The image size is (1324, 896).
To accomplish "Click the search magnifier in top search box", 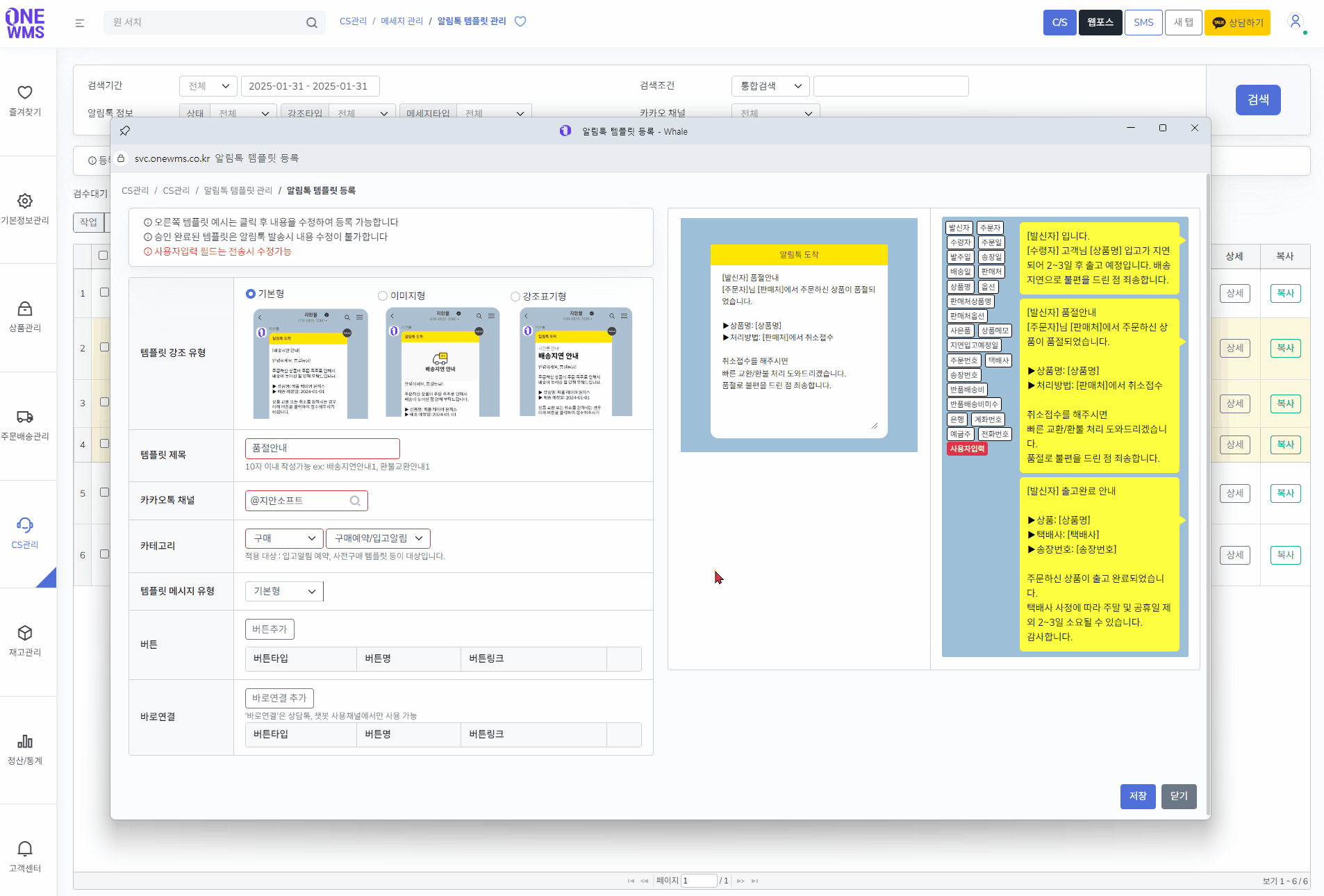I will click(x=312, y=23).
